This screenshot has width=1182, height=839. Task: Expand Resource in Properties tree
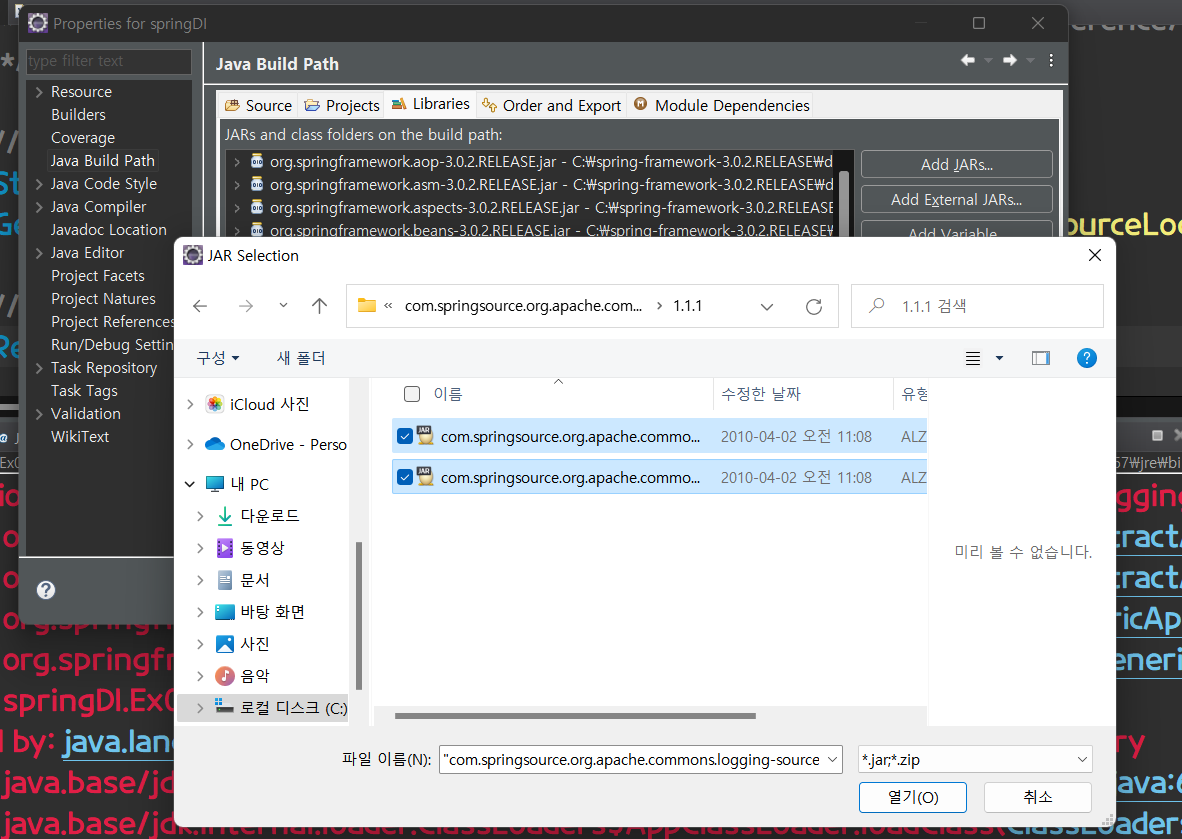[x=39, y=92]
